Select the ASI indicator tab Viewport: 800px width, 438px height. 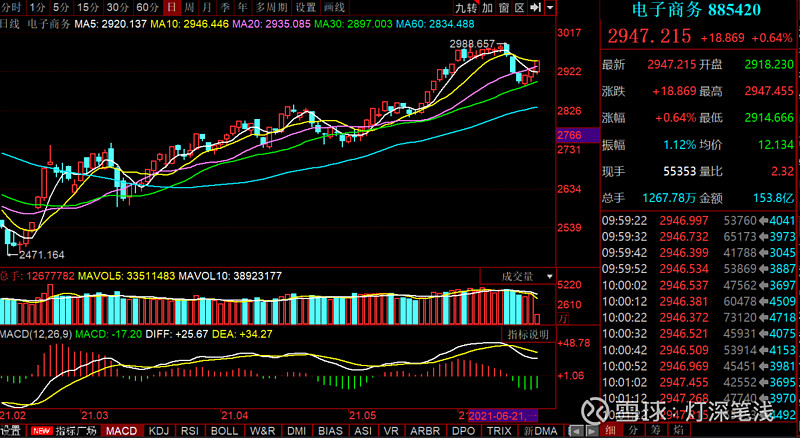point(363,431)
